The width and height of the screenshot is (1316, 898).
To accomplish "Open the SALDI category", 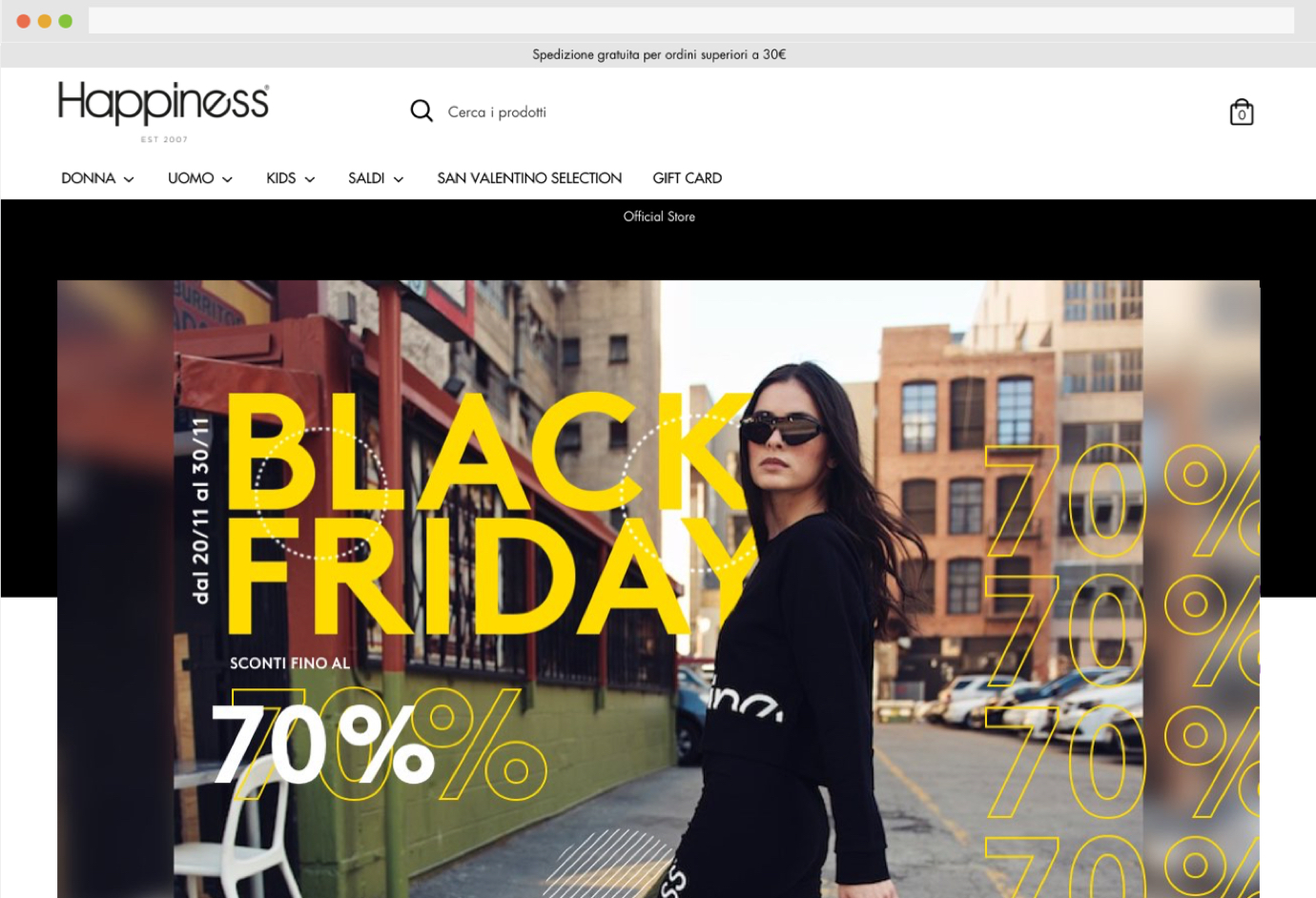I will click(366, 178).
